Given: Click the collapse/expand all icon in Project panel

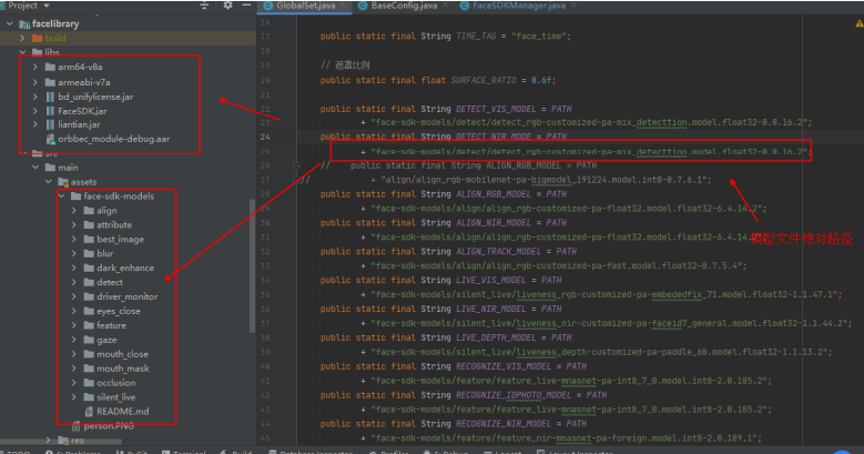Looking at the screenshot, I should 204,6.
